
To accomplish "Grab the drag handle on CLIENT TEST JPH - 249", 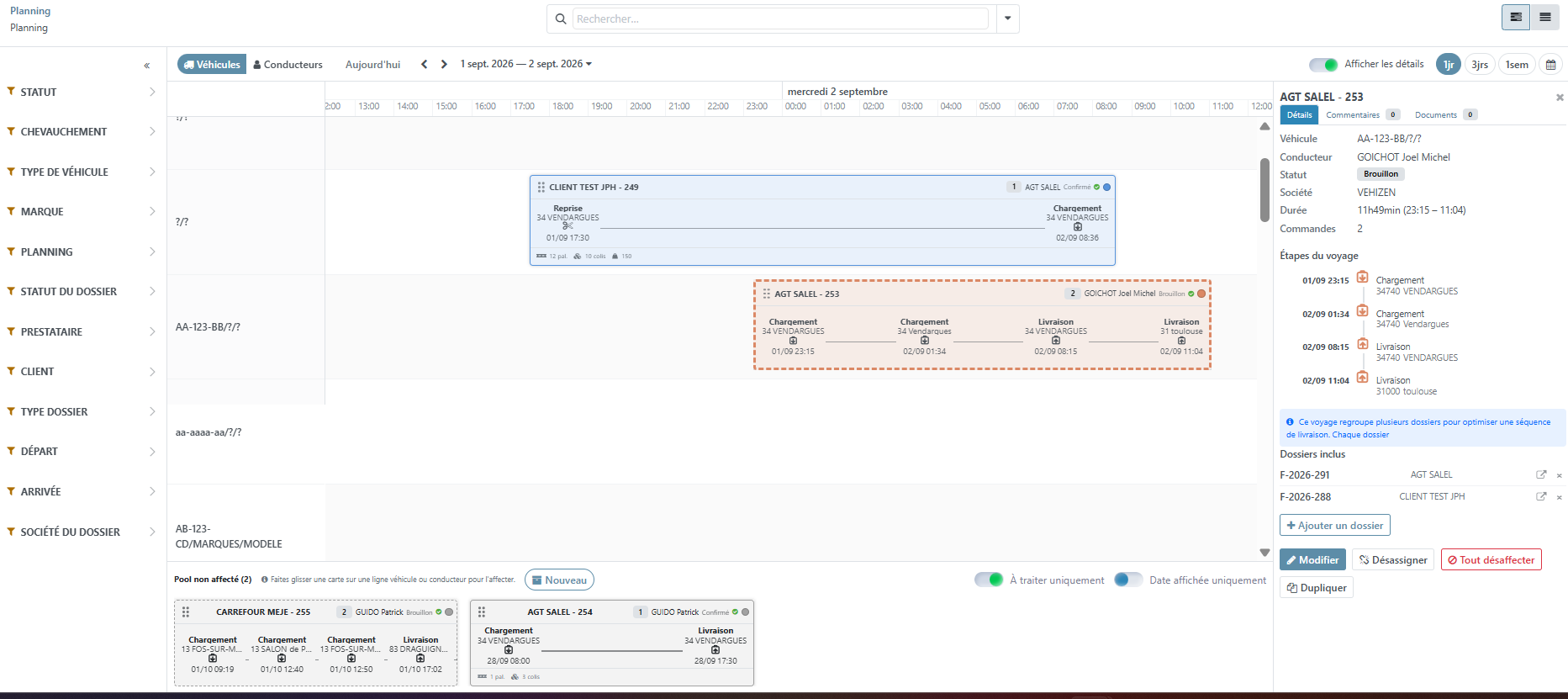I will 541,187.
